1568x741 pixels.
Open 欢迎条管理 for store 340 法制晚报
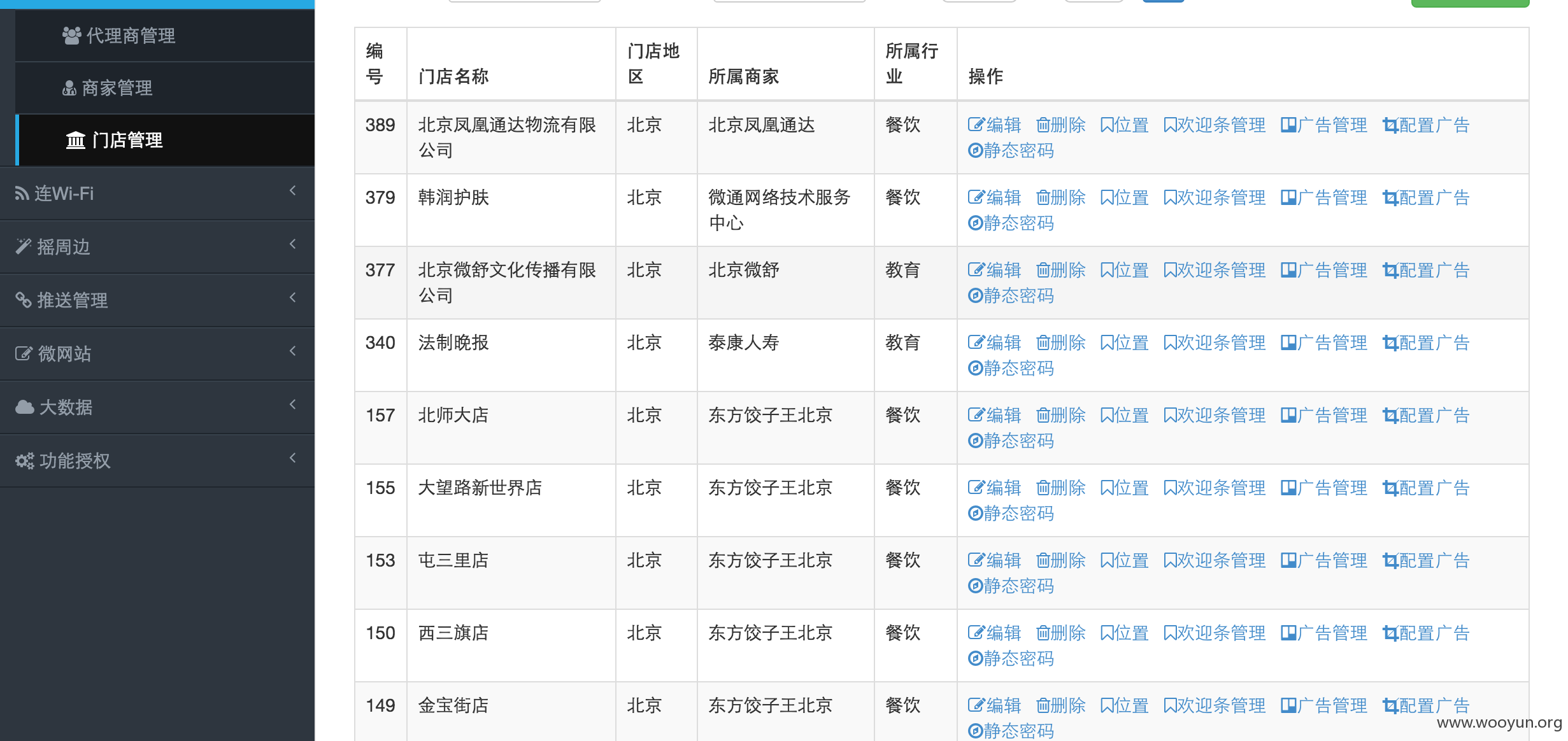(1215, 342)
